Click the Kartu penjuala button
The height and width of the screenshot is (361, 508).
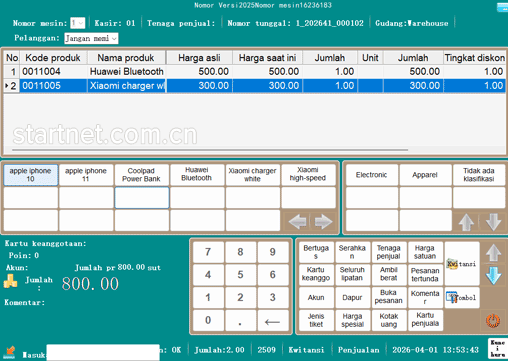tap(425, 320)
